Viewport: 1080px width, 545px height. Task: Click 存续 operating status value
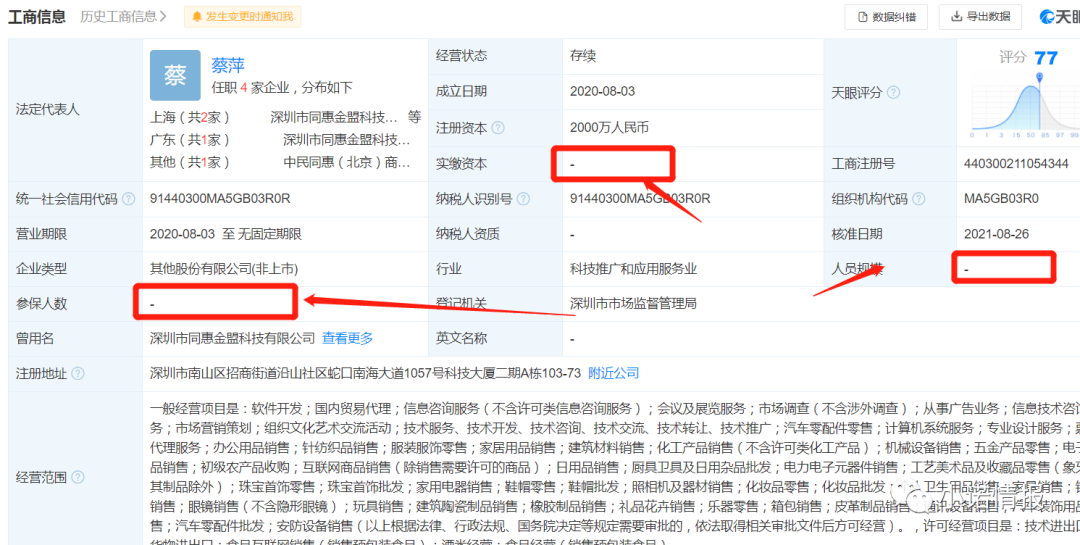coord(583,56)
